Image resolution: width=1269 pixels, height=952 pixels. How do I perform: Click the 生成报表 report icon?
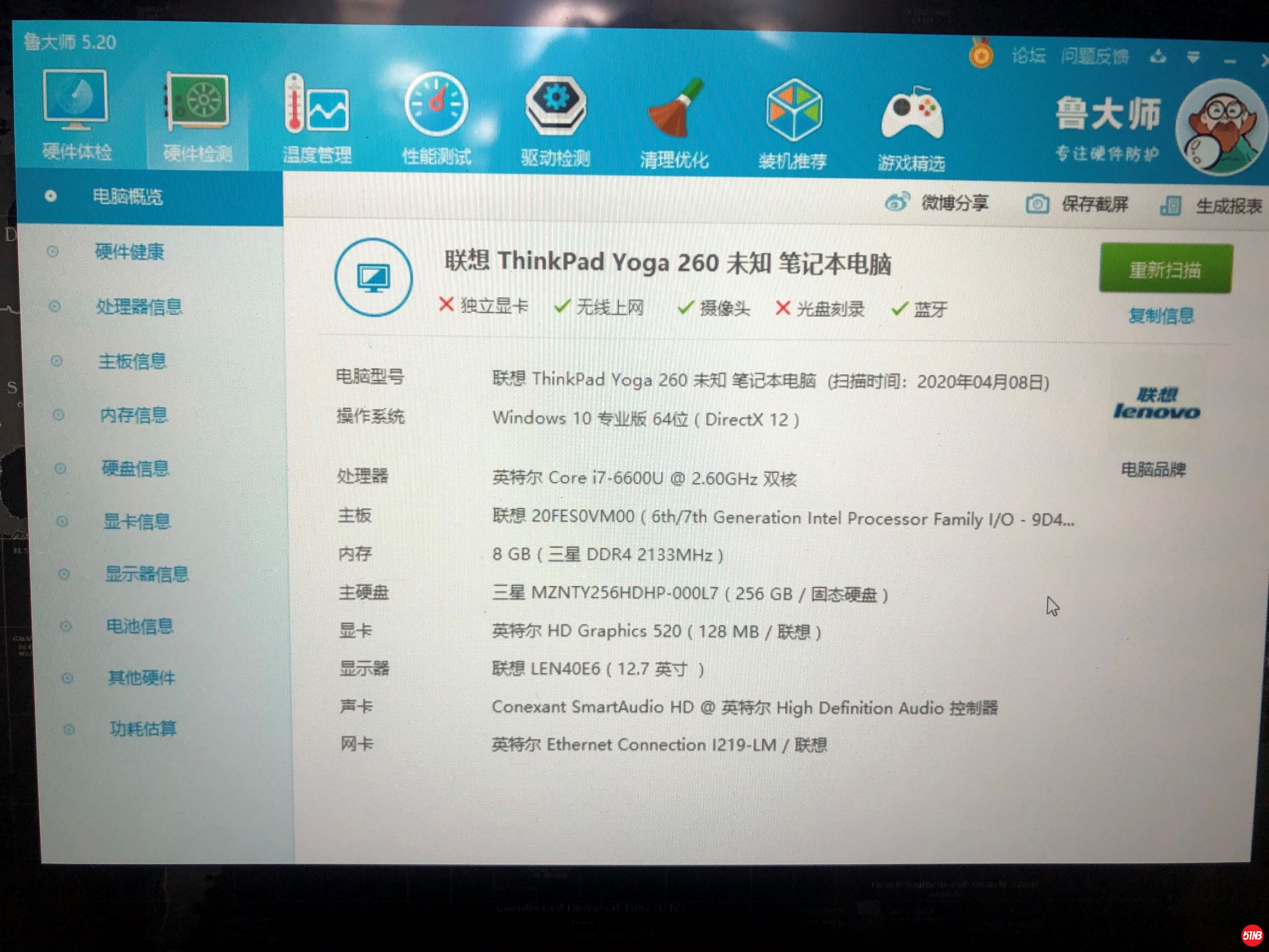coord(1170,206)
